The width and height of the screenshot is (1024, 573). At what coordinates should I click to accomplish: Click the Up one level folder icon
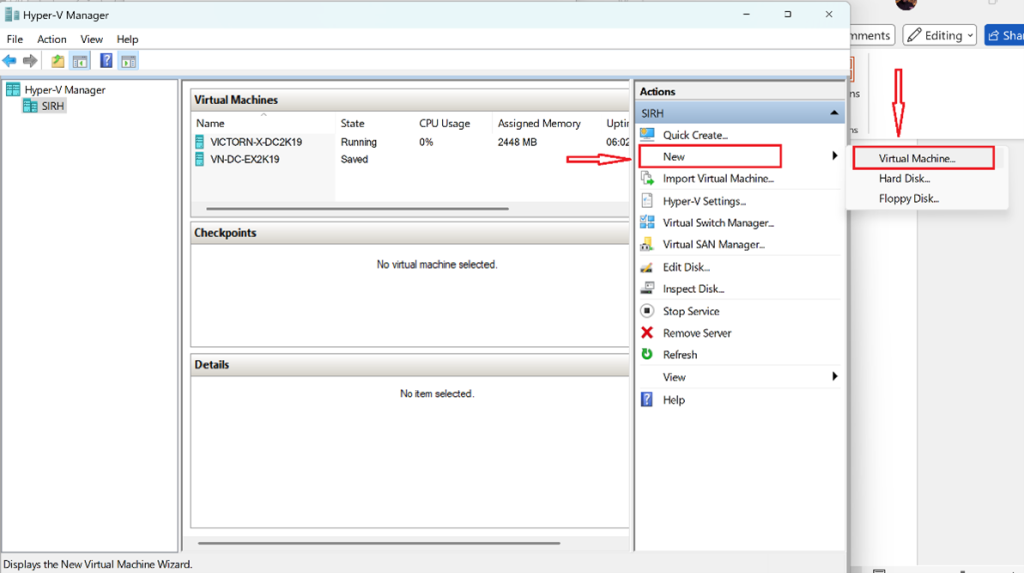[x=58, y=61]
